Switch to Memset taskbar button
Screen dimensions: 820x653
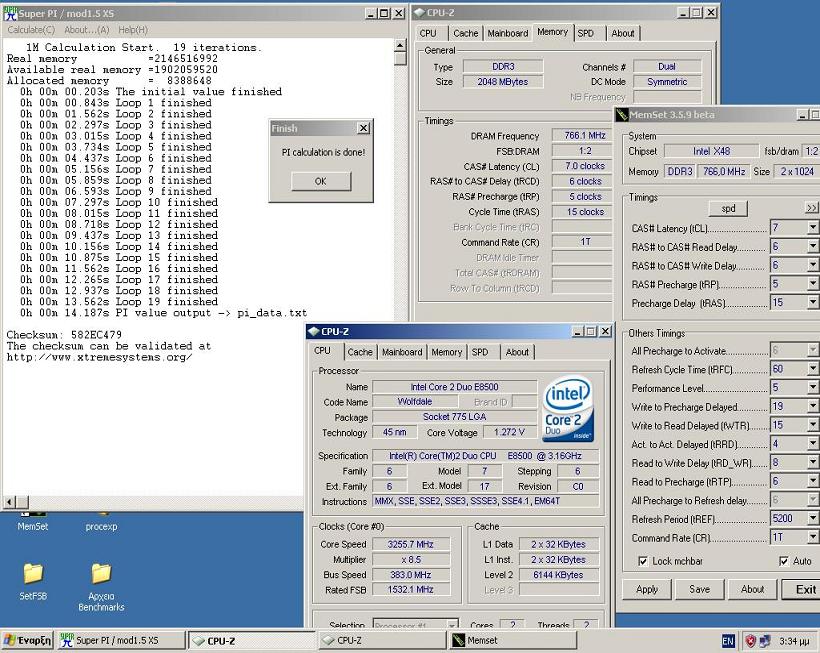point(513,640)
